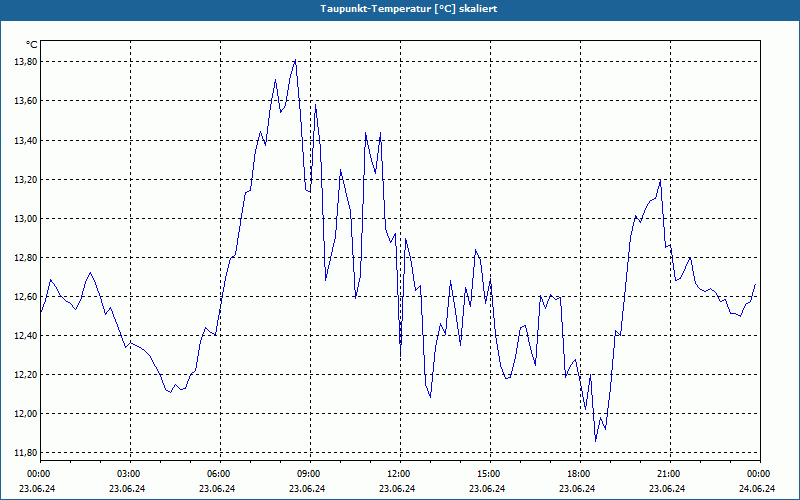The image size is (800, 500).
Task: Select the "12:00" x-axis time label
Action: (x=397, y=474)
